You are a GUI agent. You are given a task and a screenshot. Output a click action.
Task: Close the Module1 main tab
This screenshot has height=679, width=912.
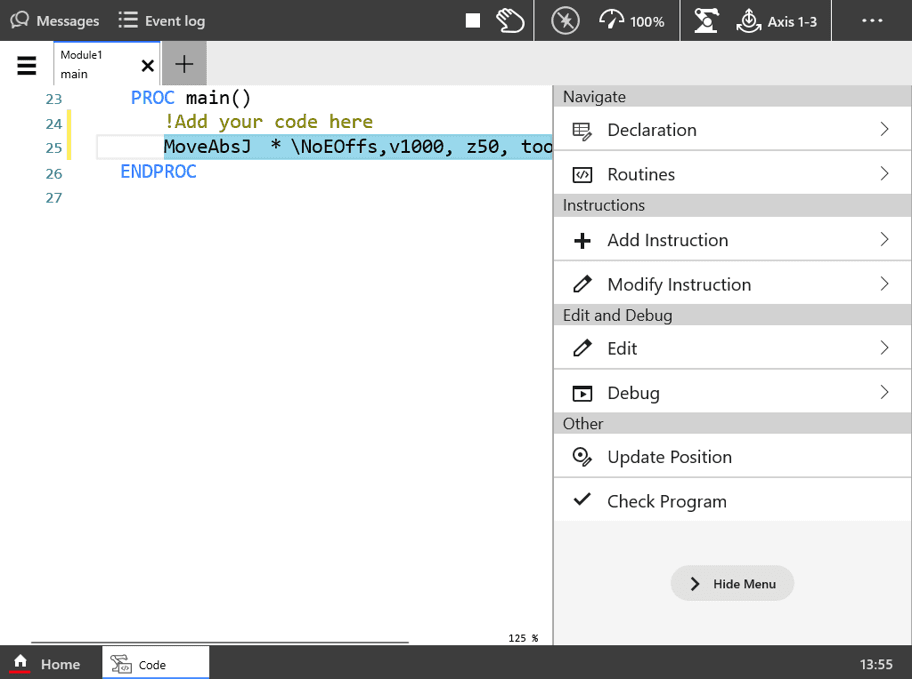coord(148,65)
